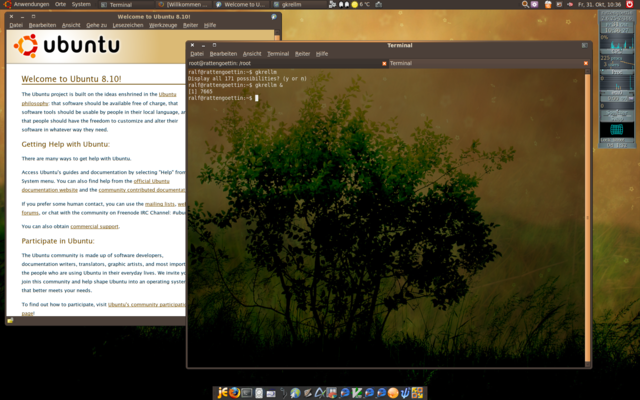Screen dimensions: 640x400
Task: Open the orange ball icon in the dock
Action: (x=393, y=393)
